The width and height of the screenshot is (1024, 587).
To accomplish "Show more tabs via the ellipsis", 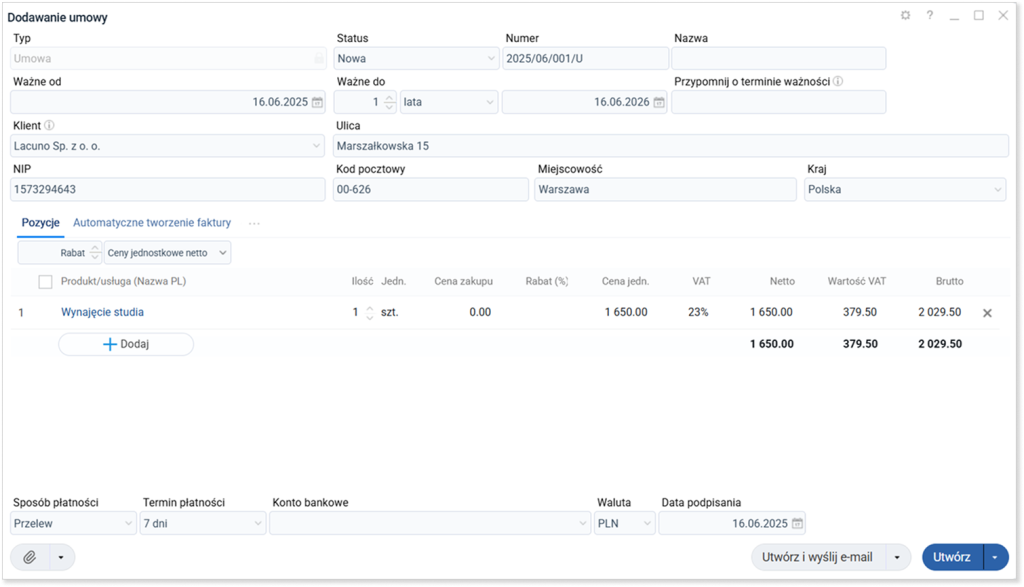I will click(x=254, y=223).
